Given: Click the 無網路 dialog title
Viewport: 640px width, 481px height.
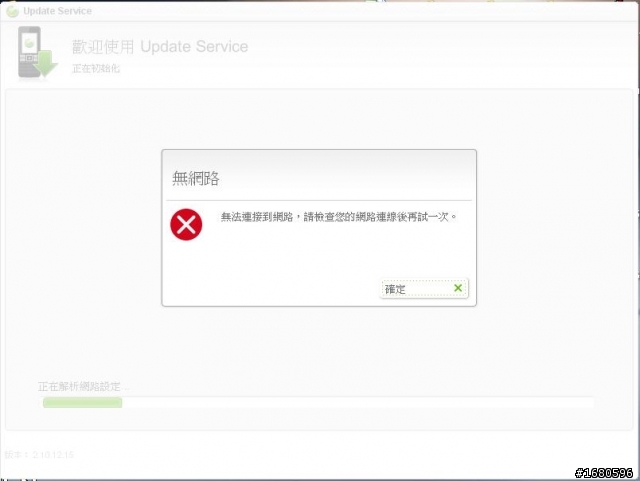Looking at the screenshot, I should click(196, 178).
